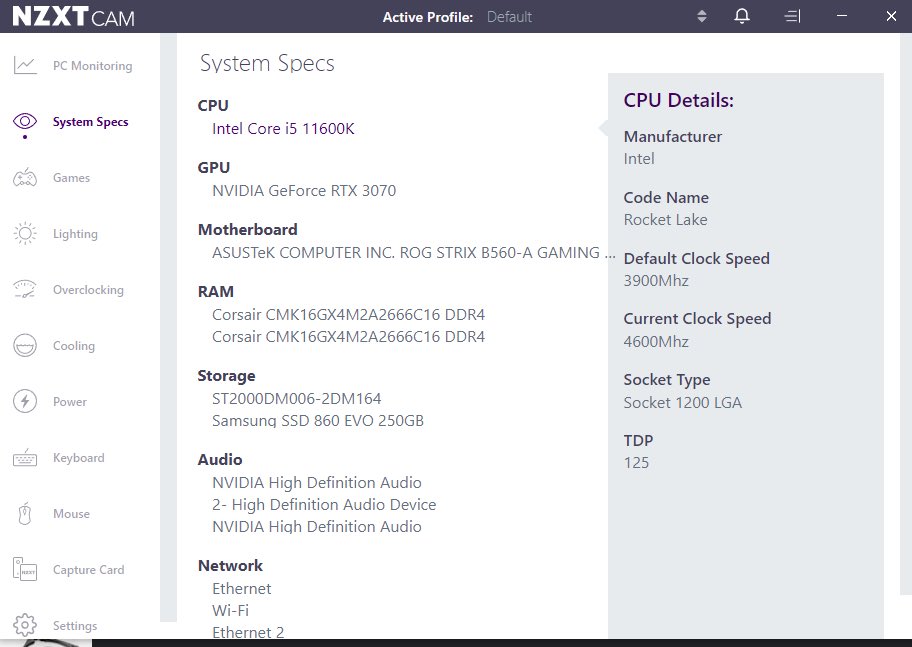
Task: Open the Overclocking section label
Action: [x=88, y=290]
